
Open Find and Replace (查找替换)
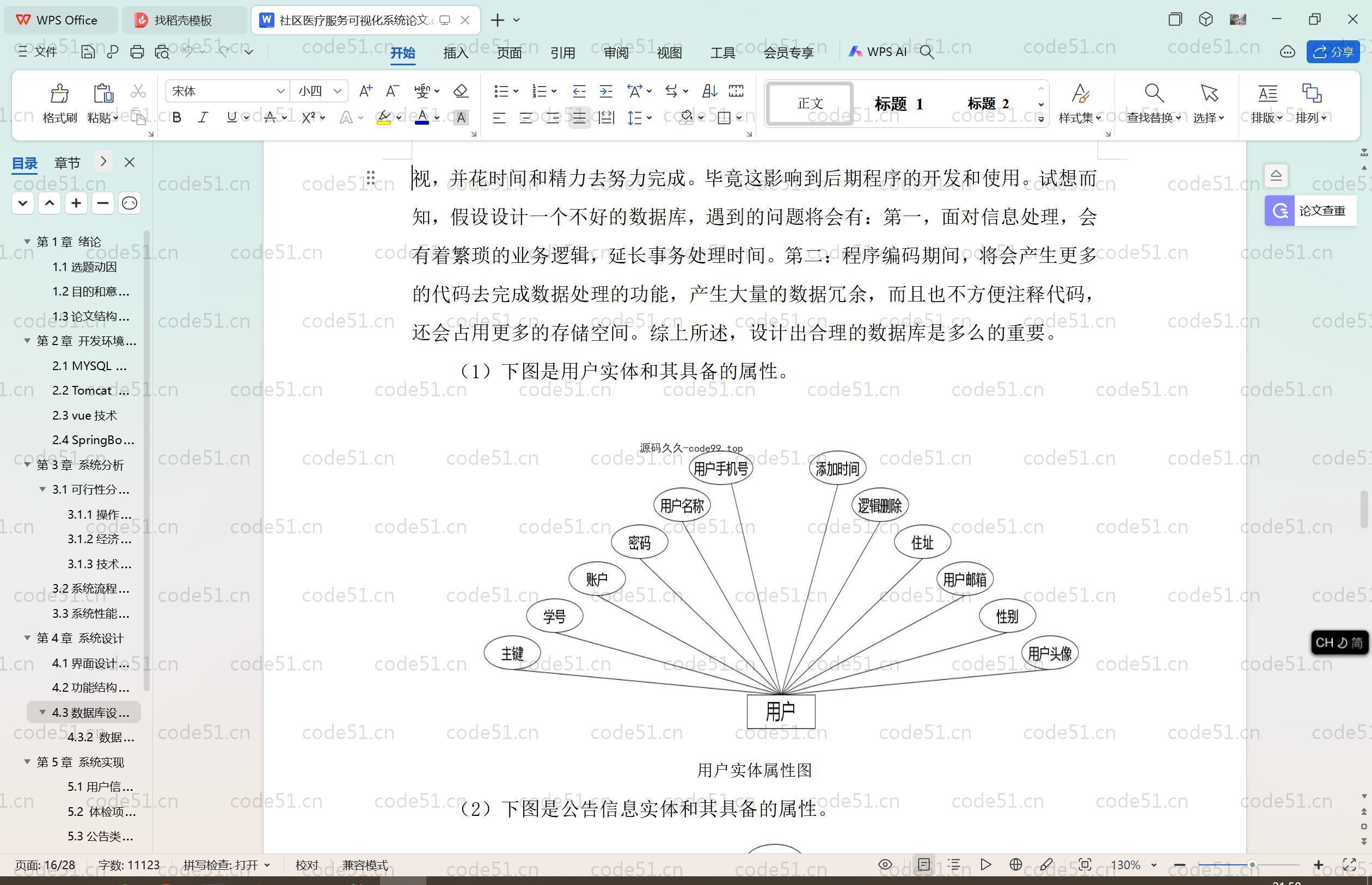click(1154, 103)
